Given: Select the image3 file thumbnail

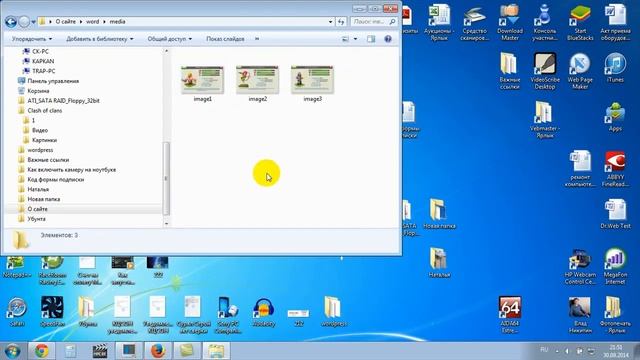Looking at the screenshot, I should 313,80.
